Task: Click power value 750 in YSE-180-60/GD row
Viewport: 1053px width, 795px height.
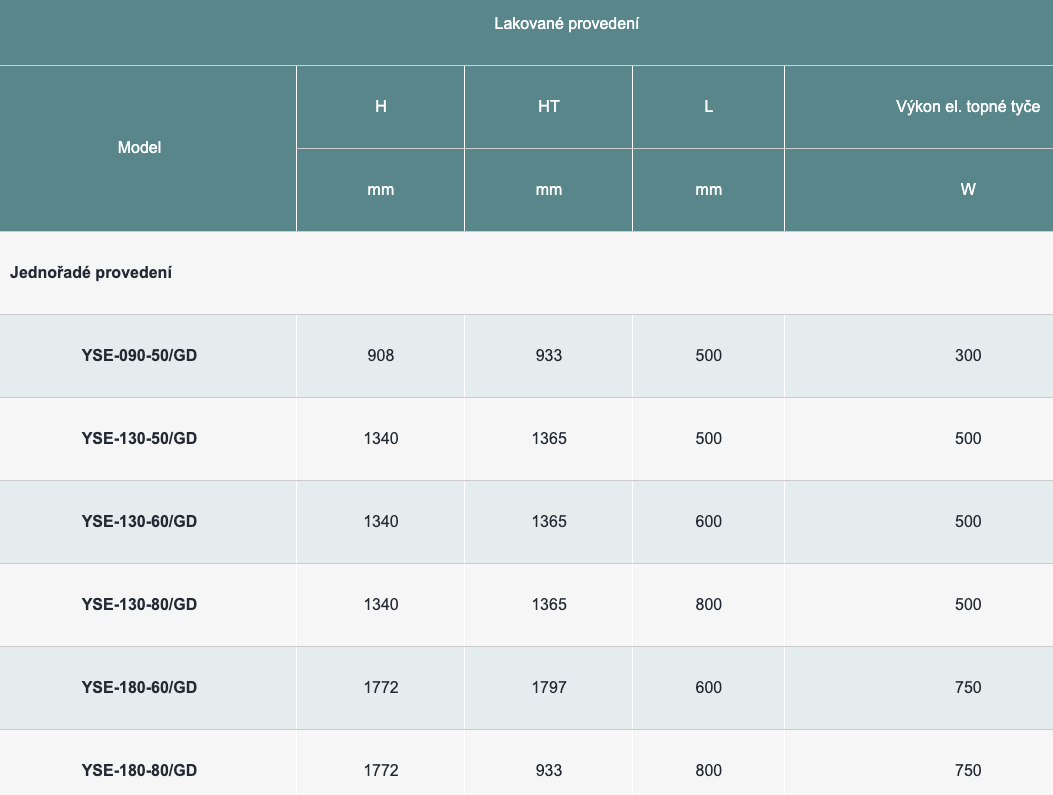Action: [967, 688]
